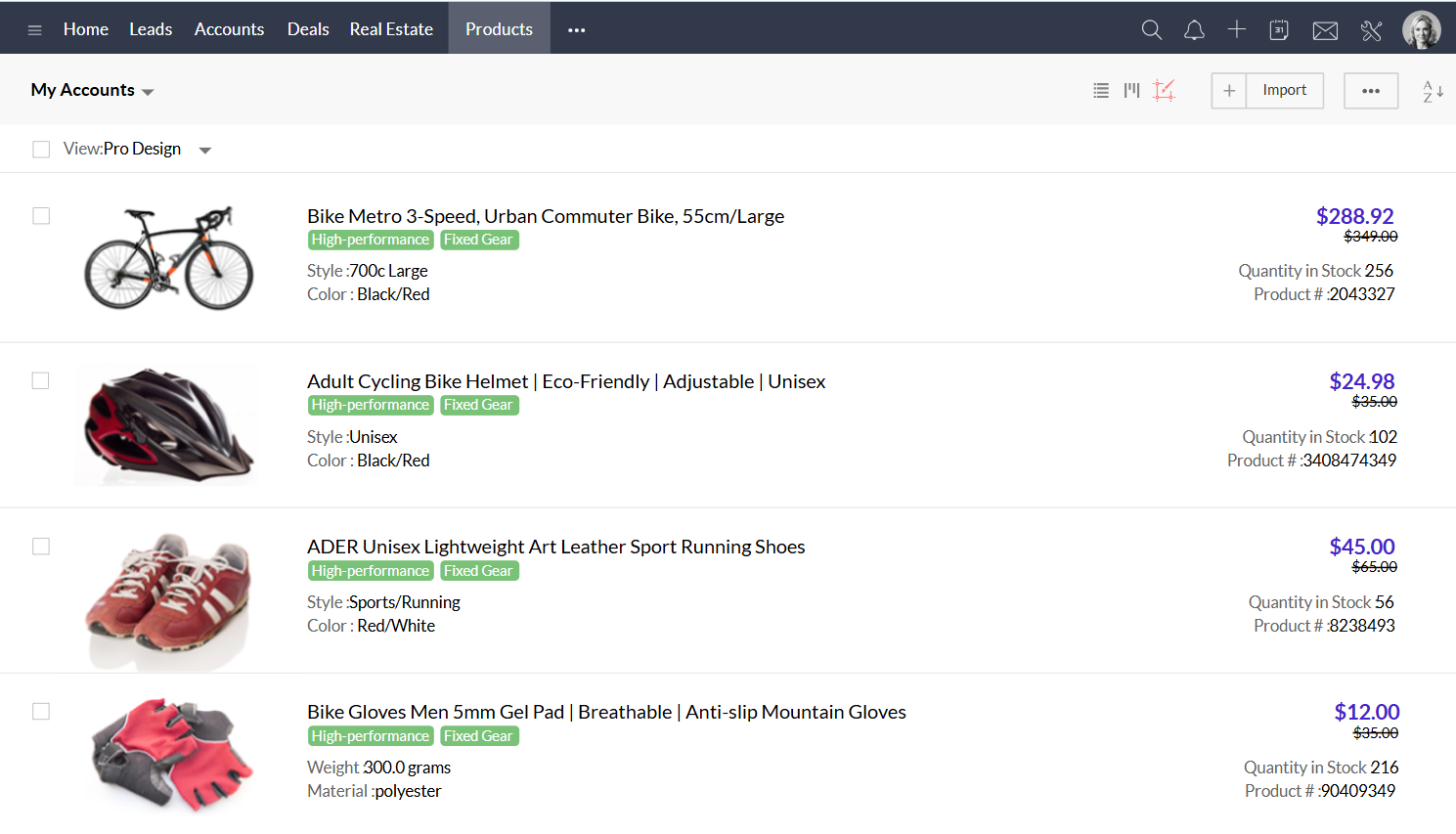Image resolution: width=1456 pixels, height=834 pixels.
Task: Open the View: Pro Design dropdown
Action: pyautogui.click(x=204, y=151)
